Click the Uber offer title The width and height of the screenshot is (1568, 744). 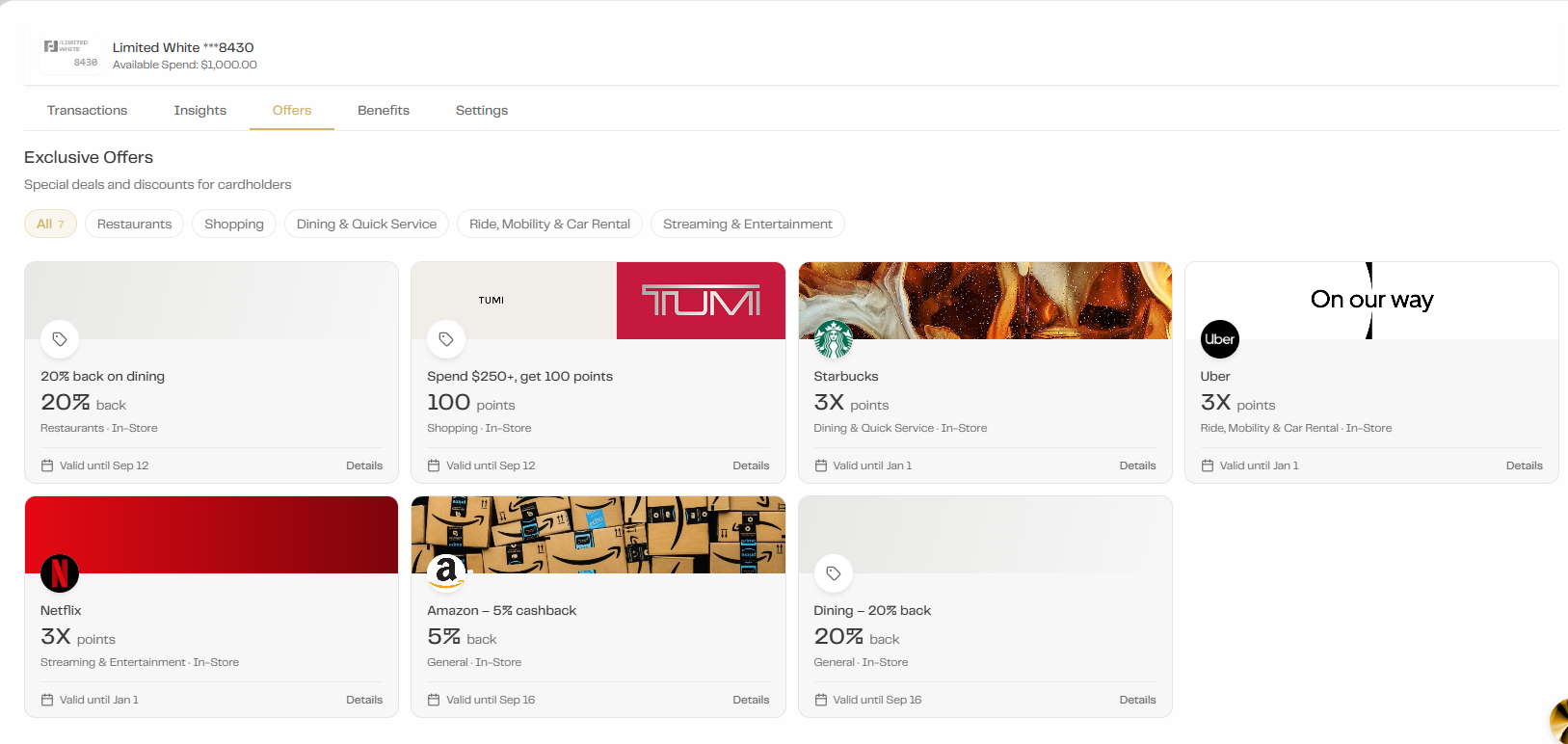[1215, 376]
